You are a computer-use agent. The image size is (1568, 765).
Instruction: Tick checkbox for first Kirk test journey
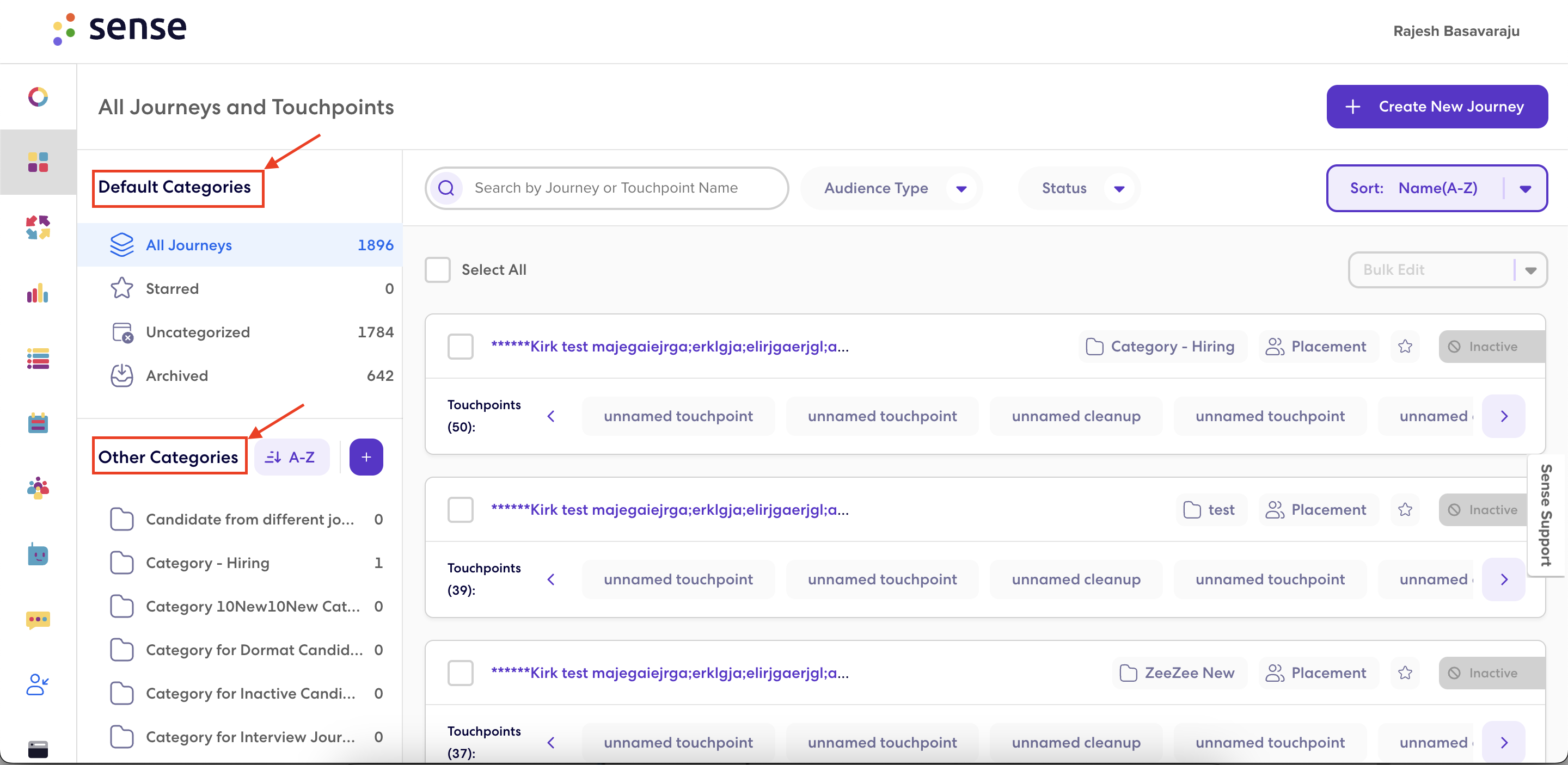460,347
